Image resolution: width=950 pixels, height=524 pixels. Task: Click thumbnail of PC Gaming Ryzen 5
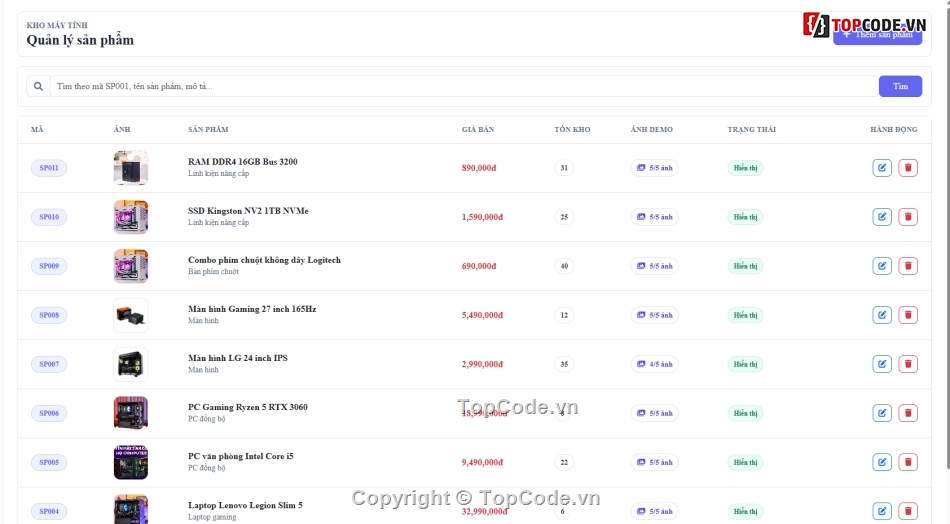coord(131,413)
